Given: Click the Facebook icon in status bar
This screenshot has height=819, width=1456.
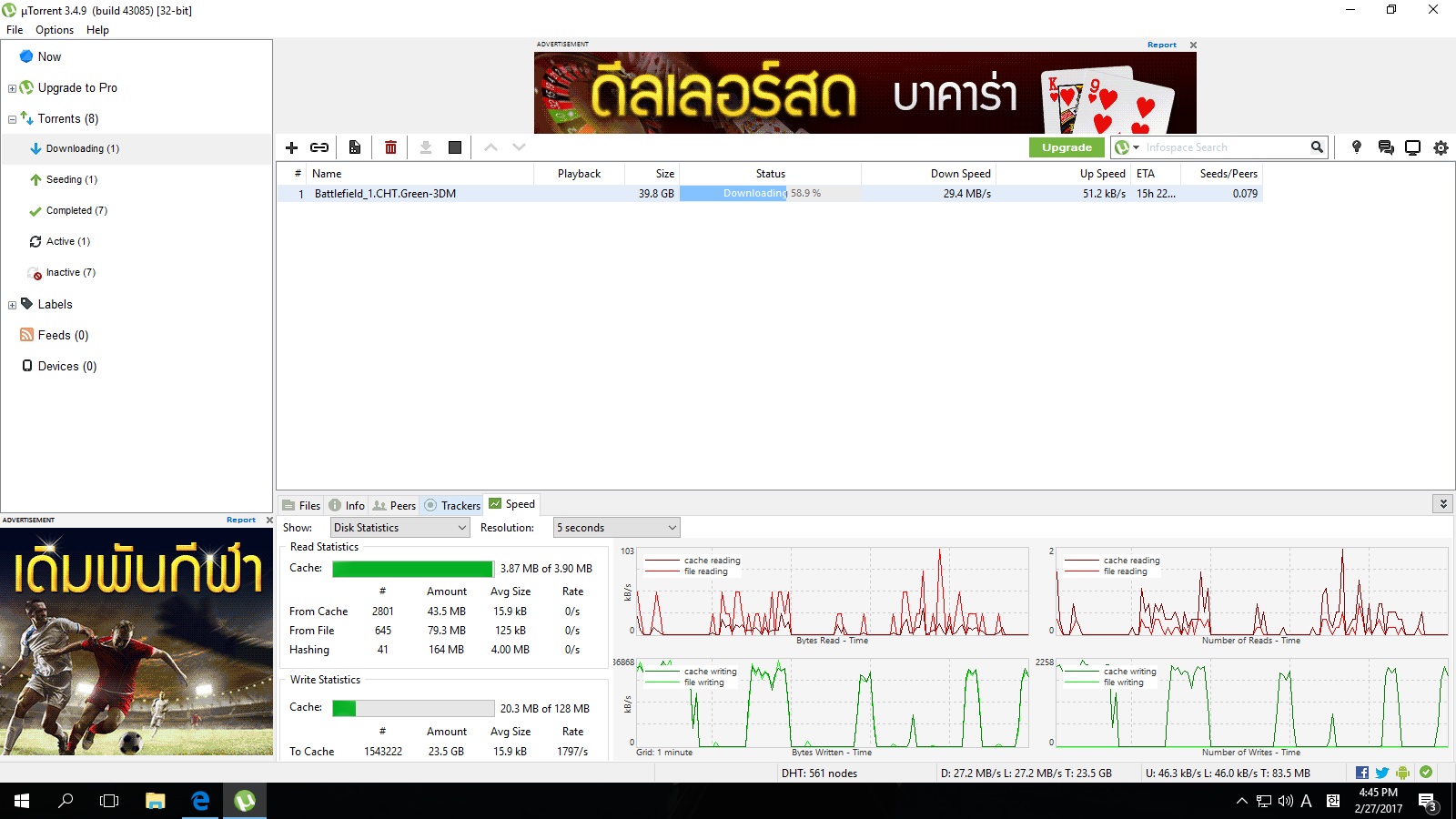Looking at the screenshot, I should pos(1362,773).
